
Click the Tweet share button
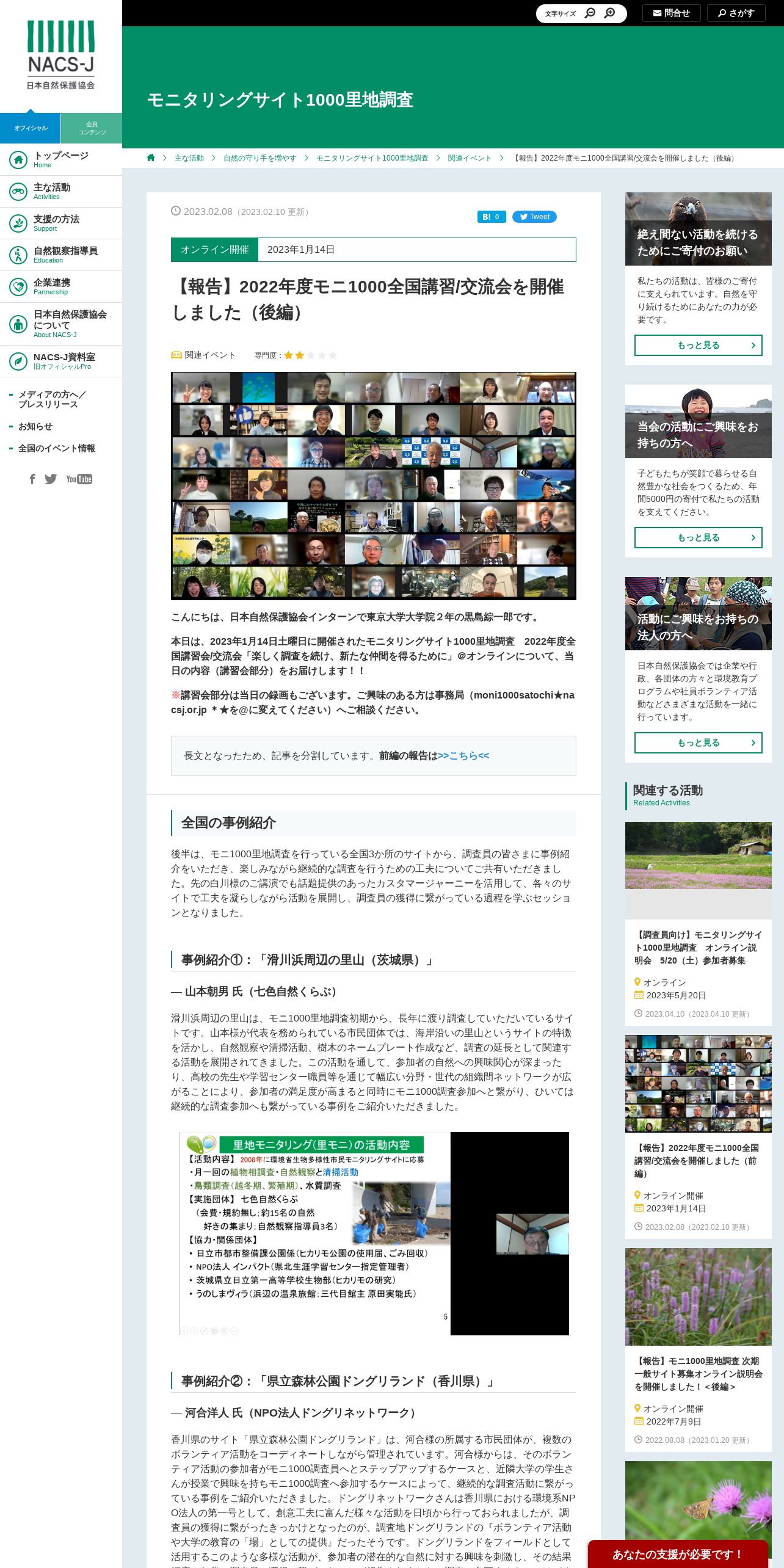(x=534, y=217)
